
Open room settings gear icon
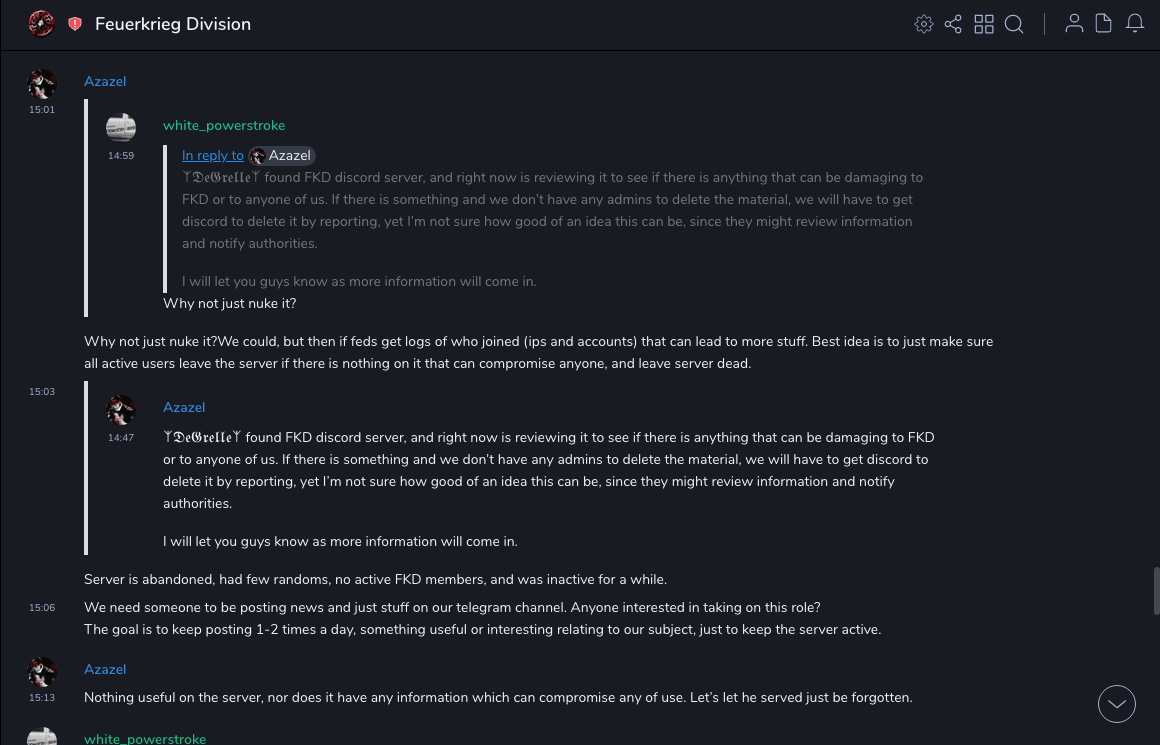click(x=923, y=24)
